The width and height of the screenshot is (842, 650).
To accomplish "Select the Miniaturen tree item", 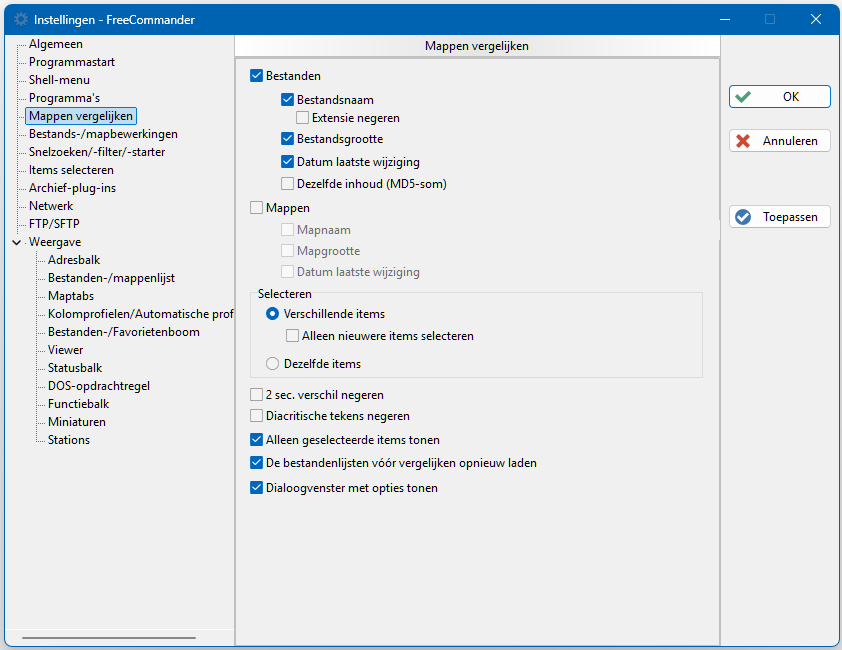I will [77, 422].
